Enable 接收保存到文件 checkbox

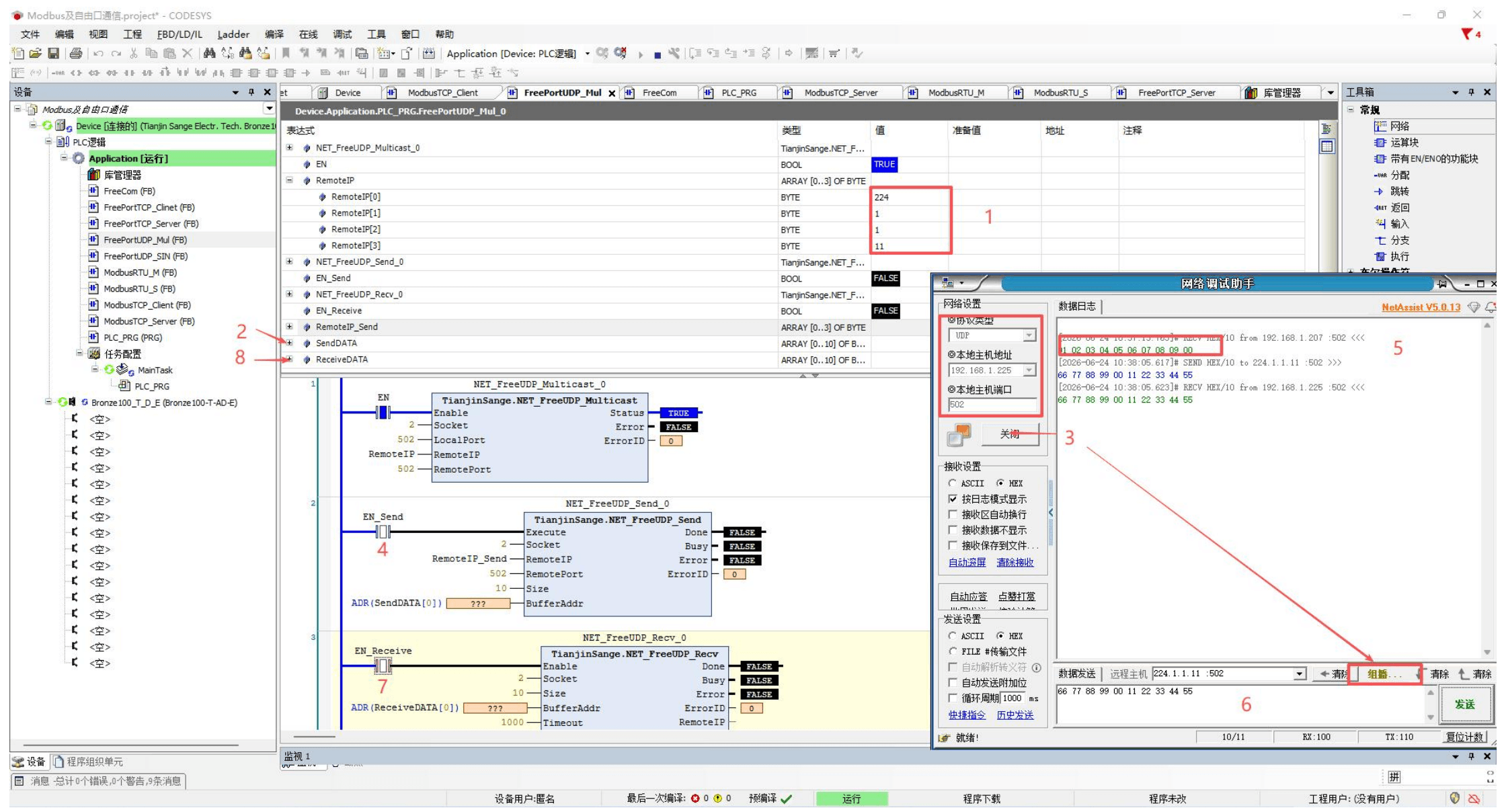click(x=953, y=545)
